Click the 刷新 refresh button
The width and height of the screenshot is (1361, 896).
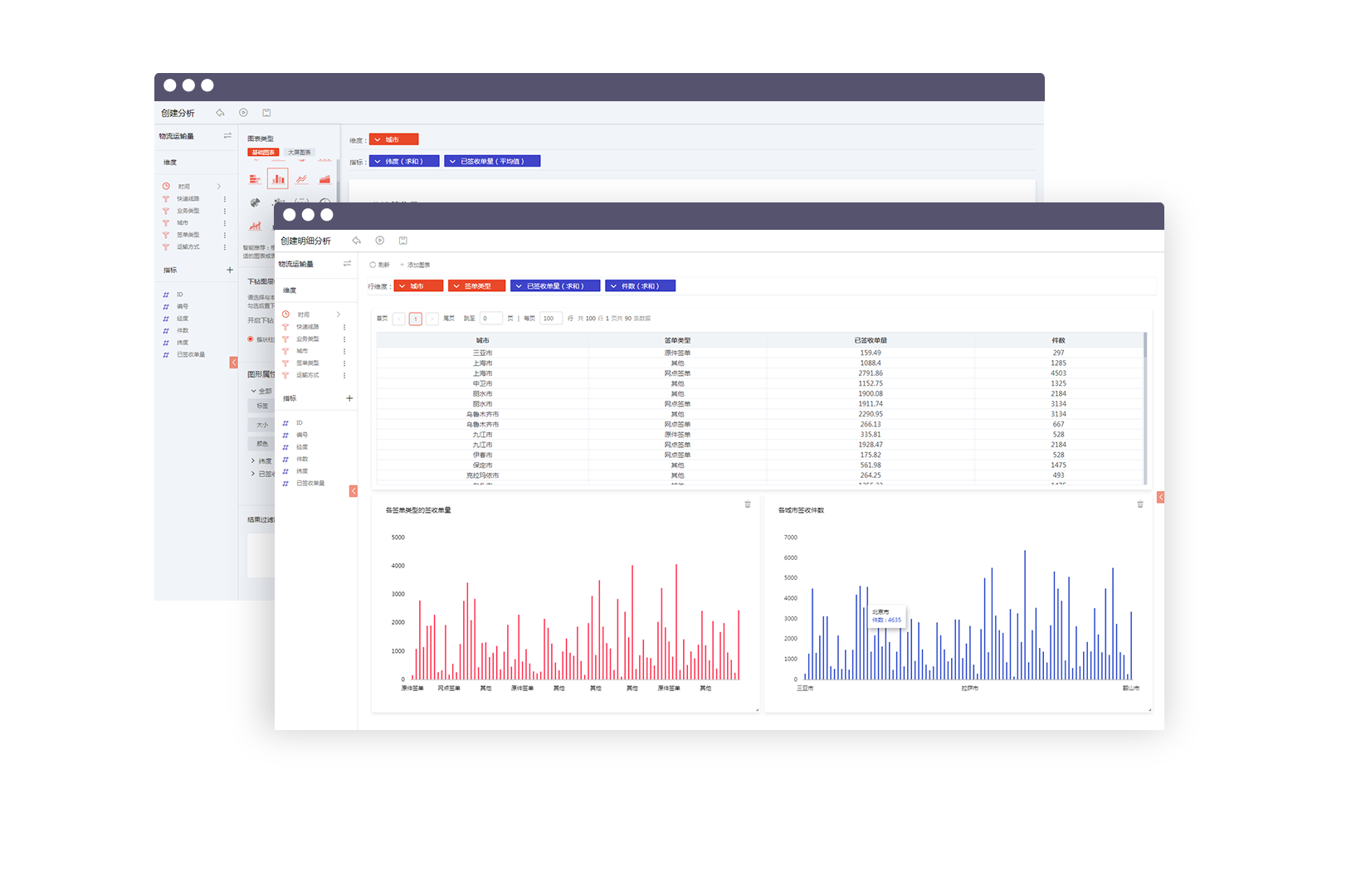(379, 265)
